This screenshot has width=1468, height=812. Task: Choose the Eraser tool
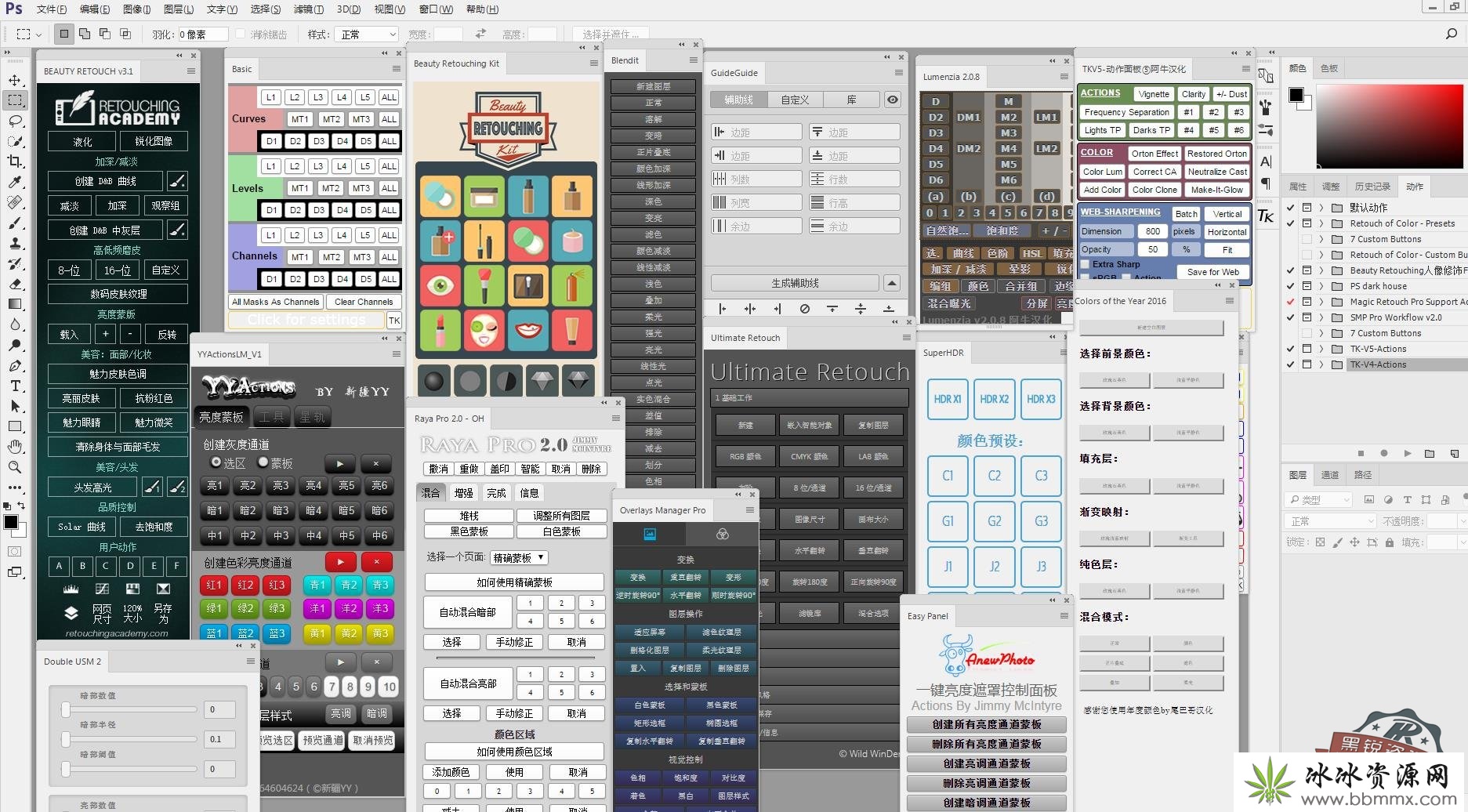point(15,284)
